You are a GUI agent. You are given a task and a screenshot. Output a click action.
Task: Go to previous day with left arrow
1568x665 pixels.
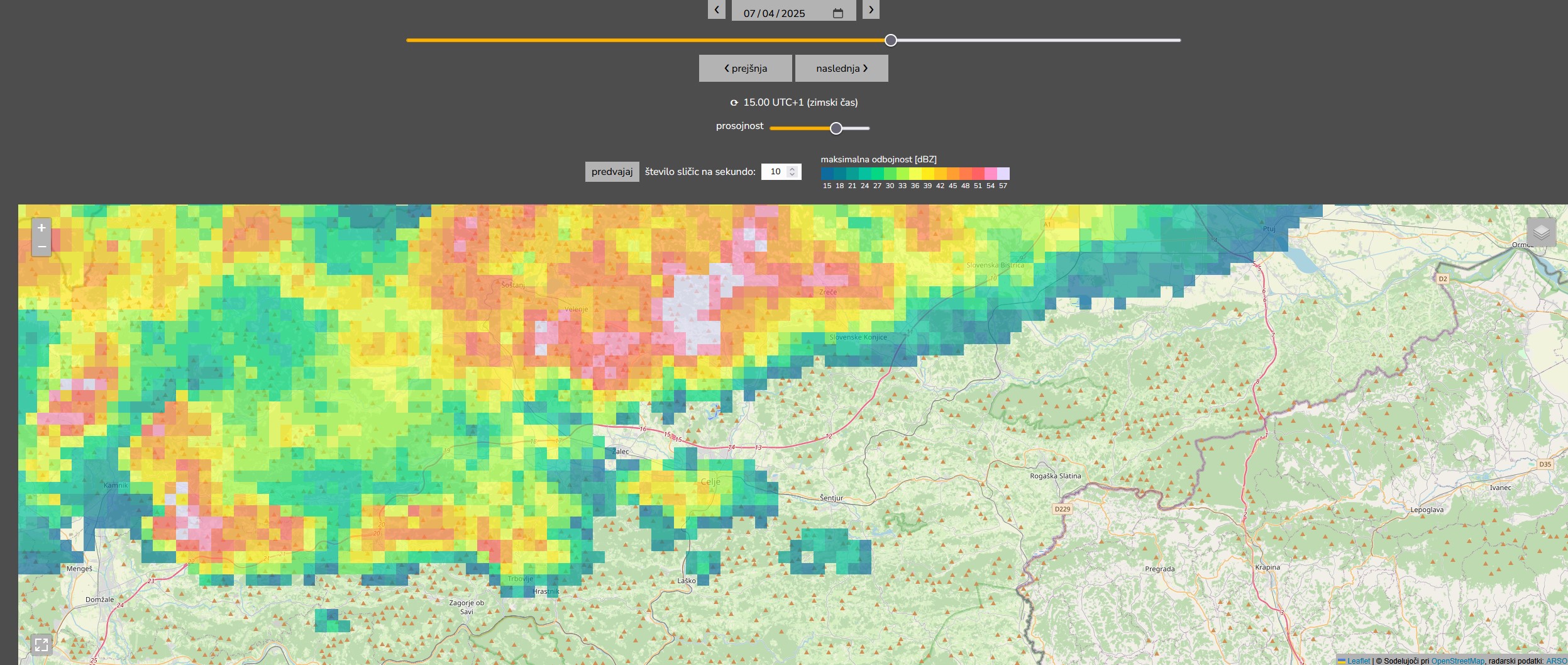click(716, 10)
